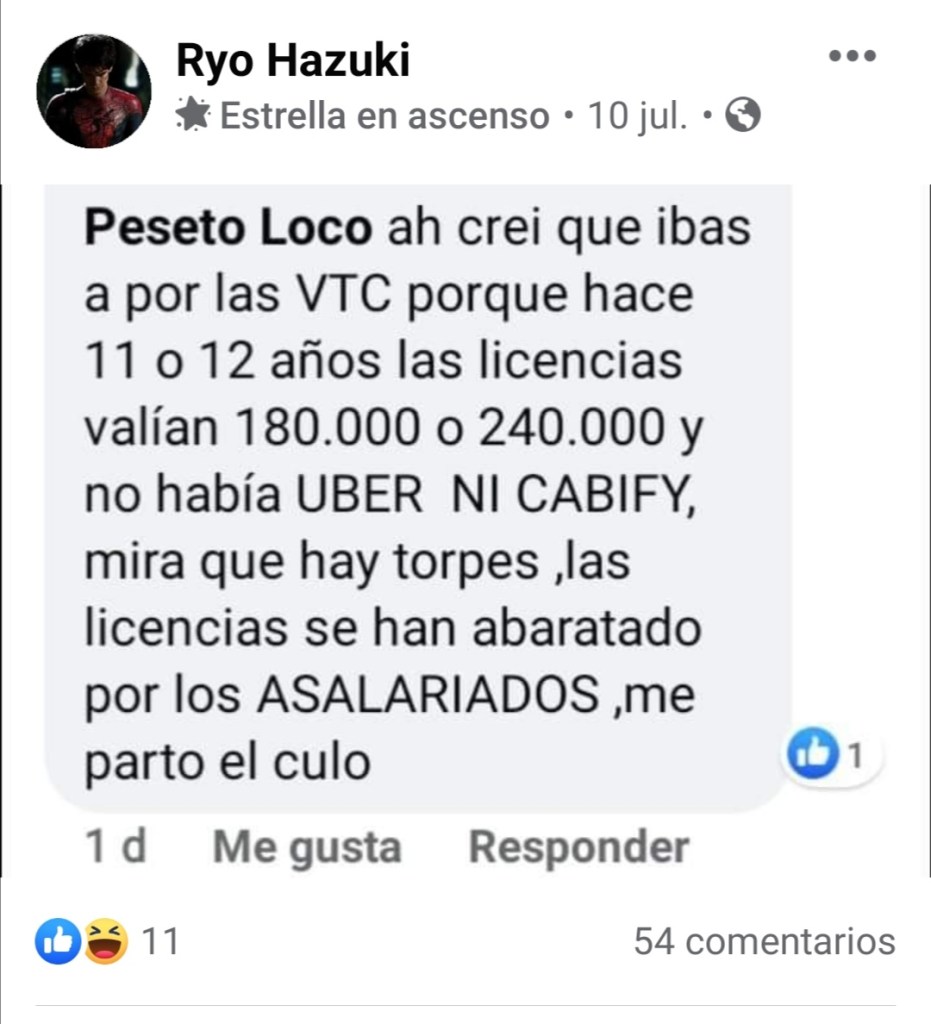Image resolution: width=931 pixels, height=1024 pixels.
Task: Open Ryo Hazuki's profile name link
Action: tap(293, 60)
